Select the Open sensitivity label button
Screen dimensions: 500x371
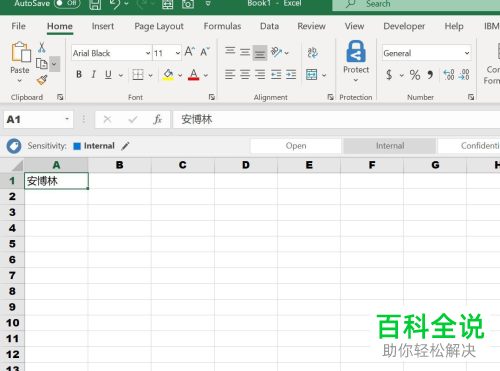click(x=296, y=146)
